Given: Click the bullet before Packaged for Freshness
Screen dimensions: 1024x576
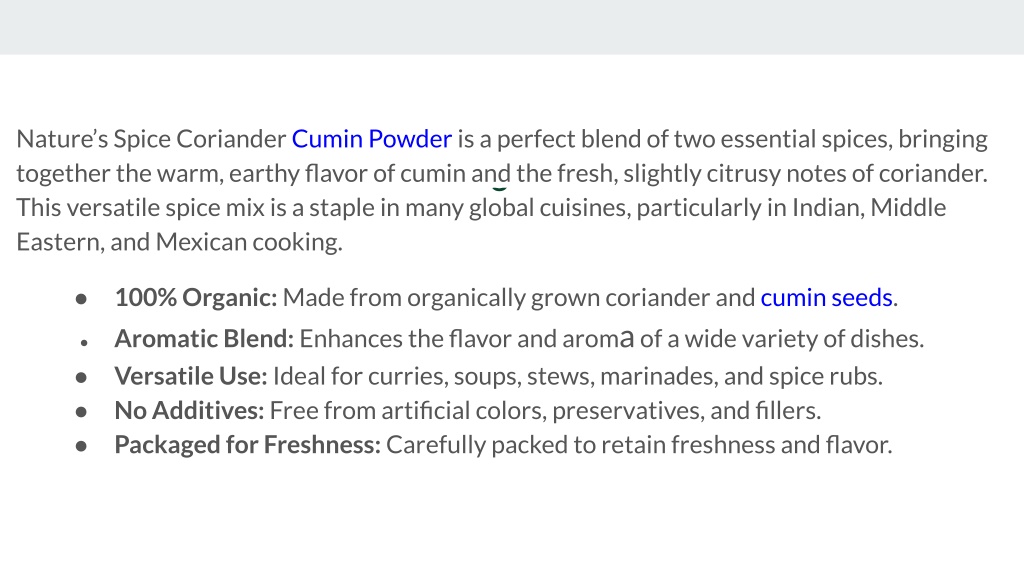Looking at the screenshot, I should click(x=81, y=446).
